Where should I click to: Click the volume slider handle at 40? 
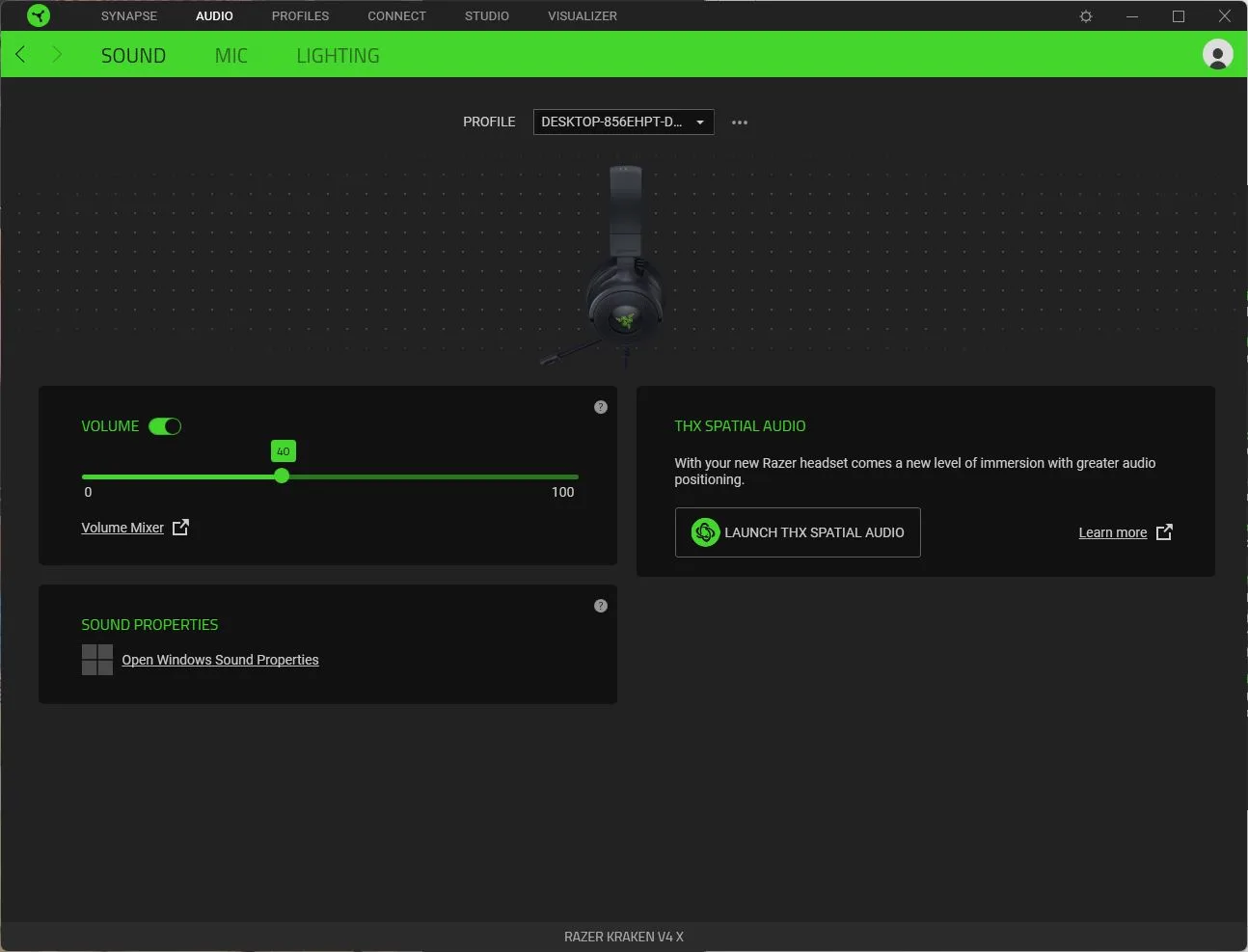(282, 476)
